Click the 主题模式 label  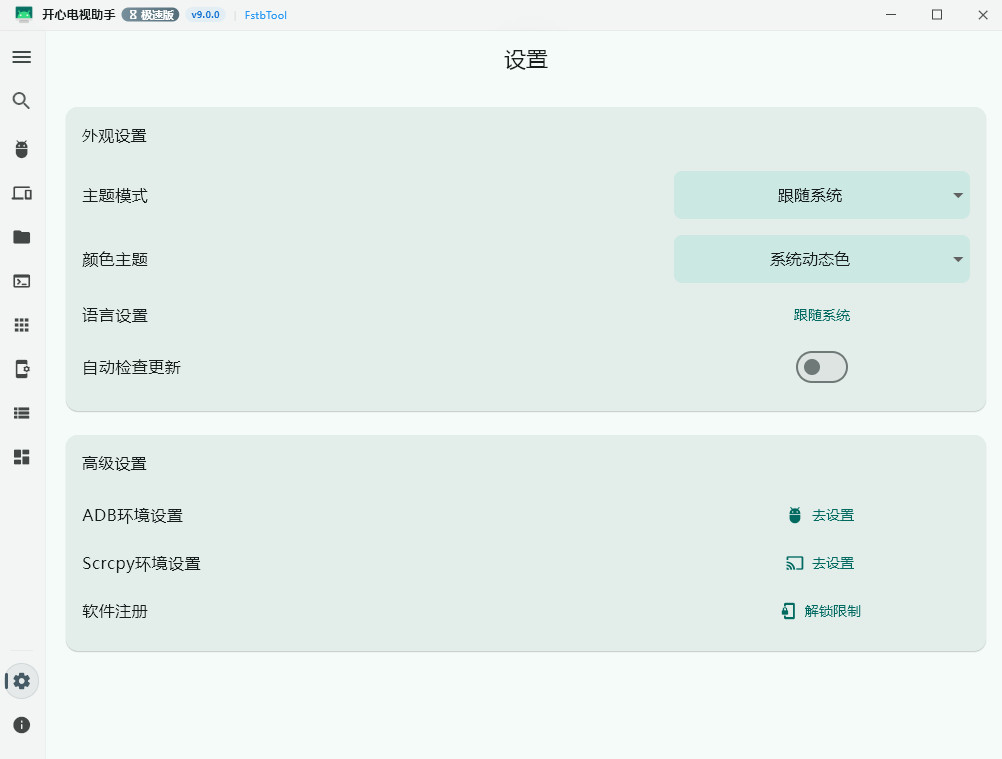[x=115, y=196]
